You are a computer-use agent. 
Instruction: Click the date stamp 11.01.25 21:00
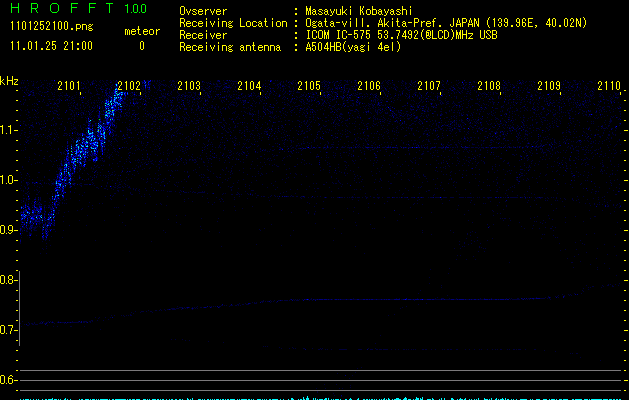tap(51, 46)
